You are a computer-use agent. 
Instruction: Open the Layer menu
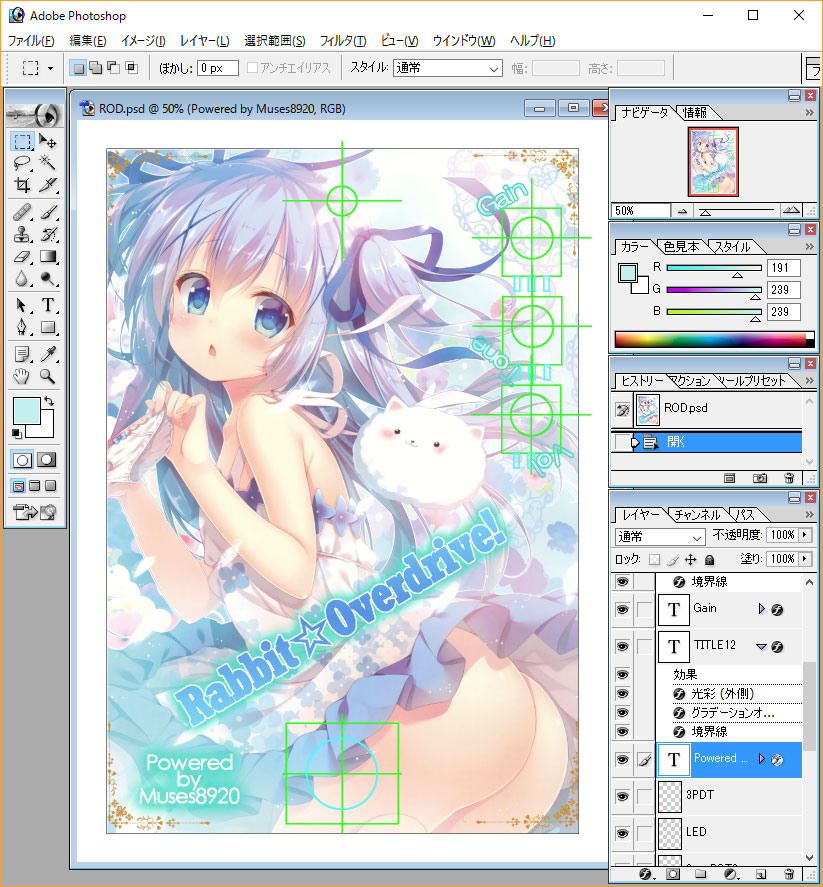(205, 41)
